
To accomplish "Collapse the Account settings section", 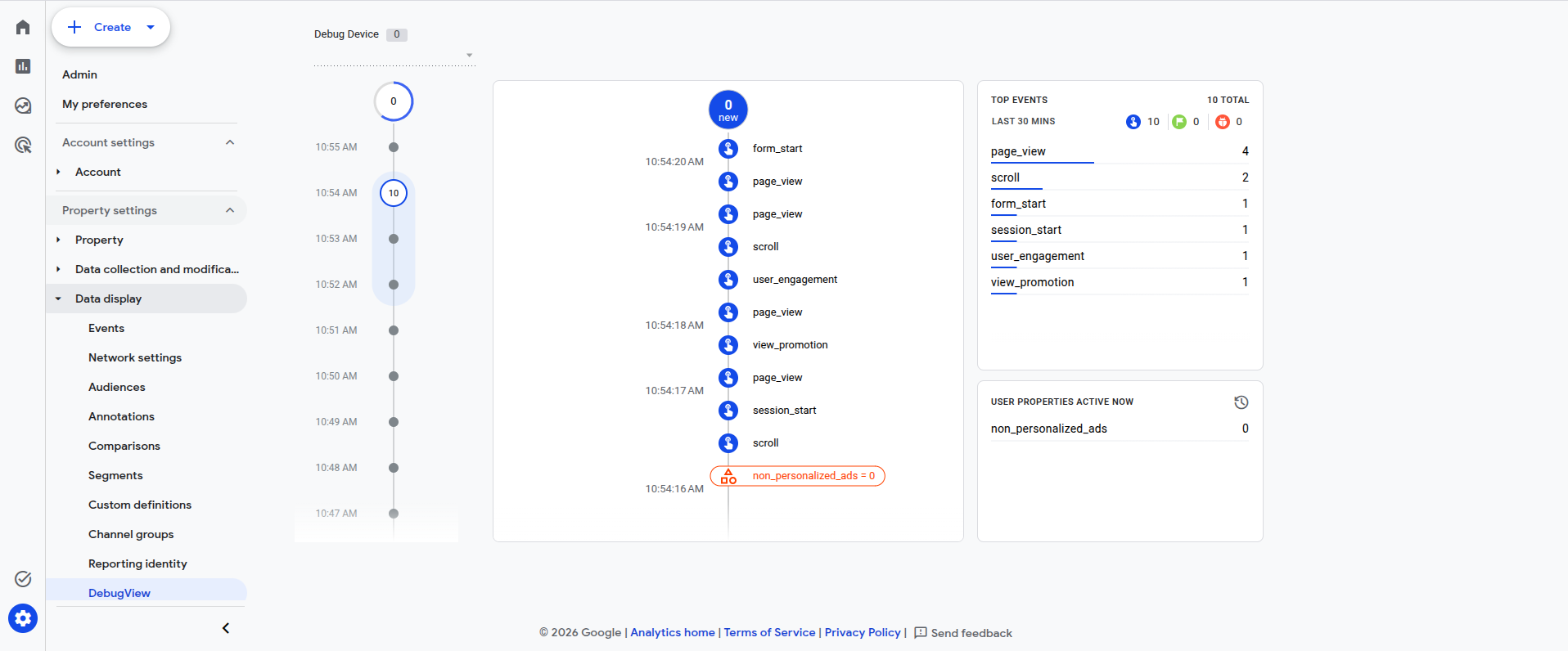I will pyautogui.click(x=230, y=142).
